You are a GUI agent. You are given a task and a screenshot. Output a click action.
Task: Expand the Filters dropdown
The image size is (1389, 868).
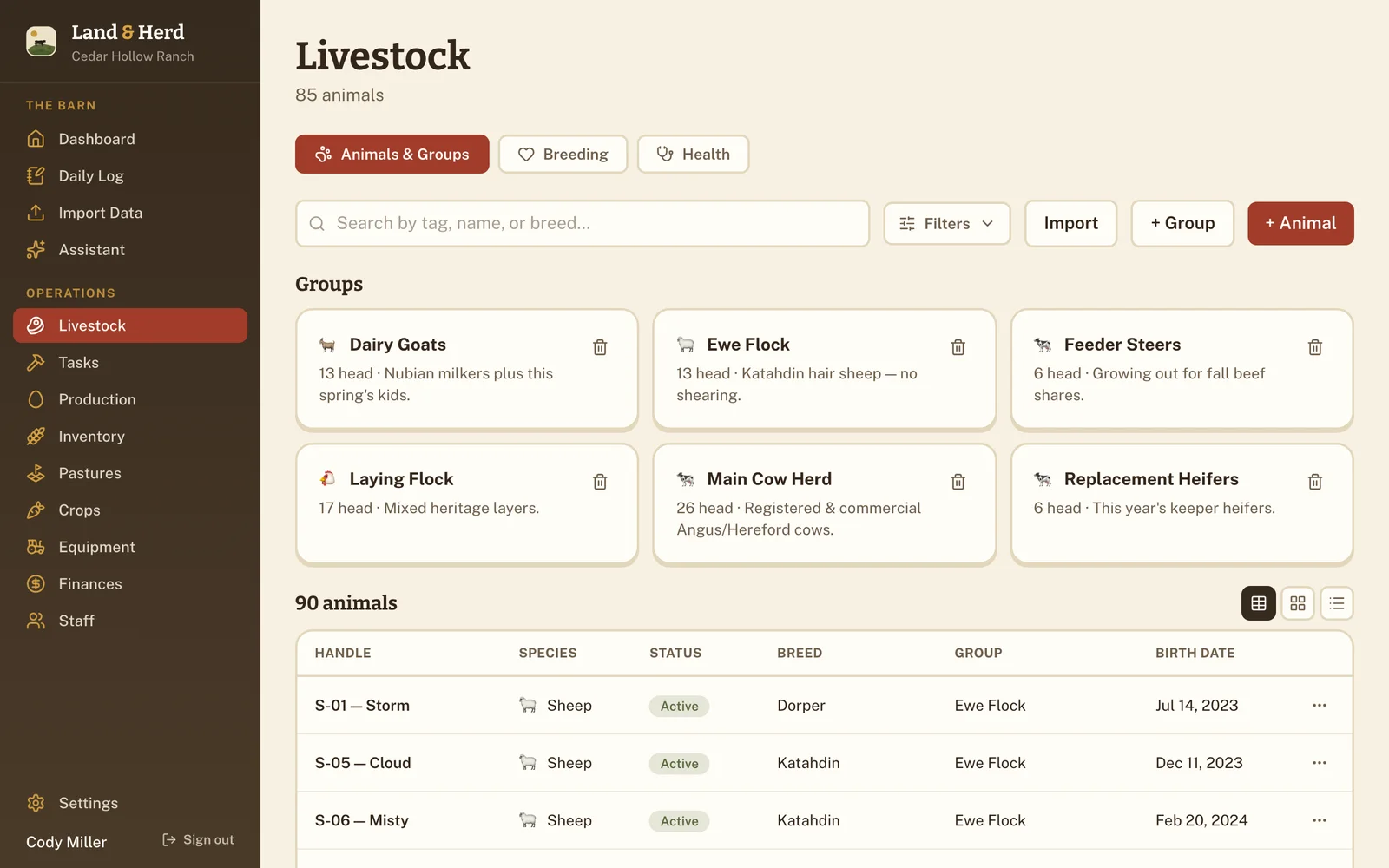(x=947, y=224)
